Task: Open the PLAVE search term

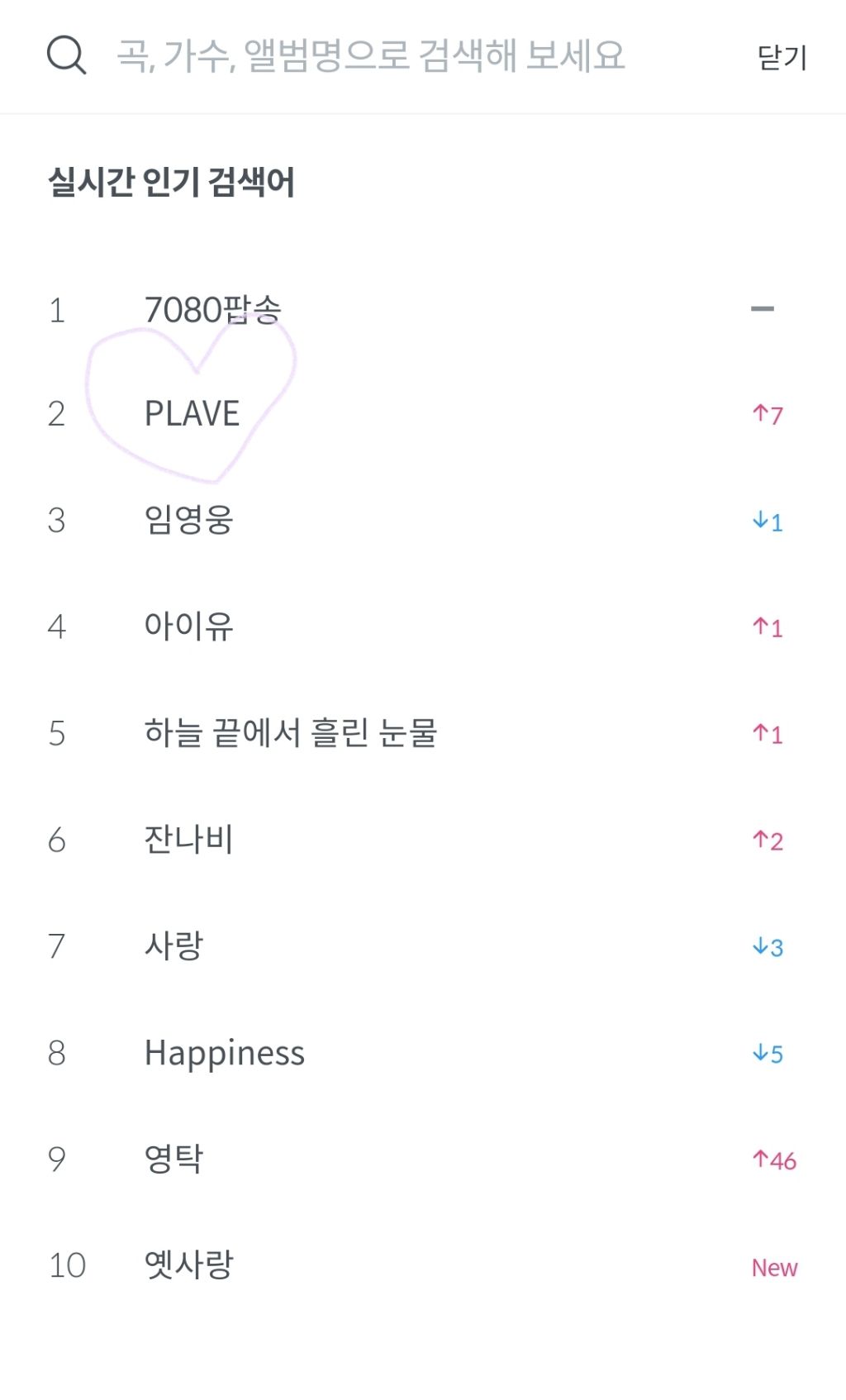Action: pyautogui.click(x=192, y=414)
